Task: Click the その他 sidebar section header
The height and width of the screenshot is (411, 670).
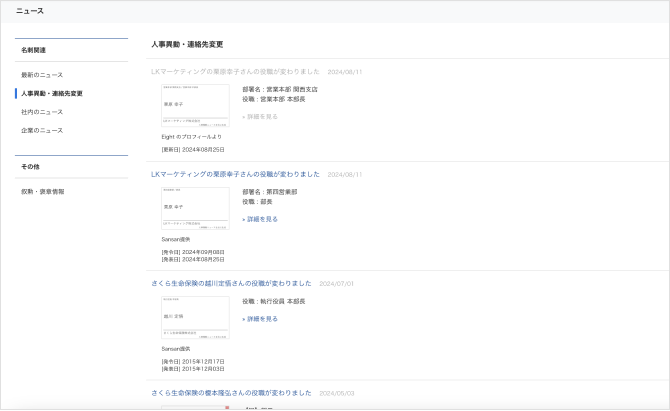Action: [30, 166]
